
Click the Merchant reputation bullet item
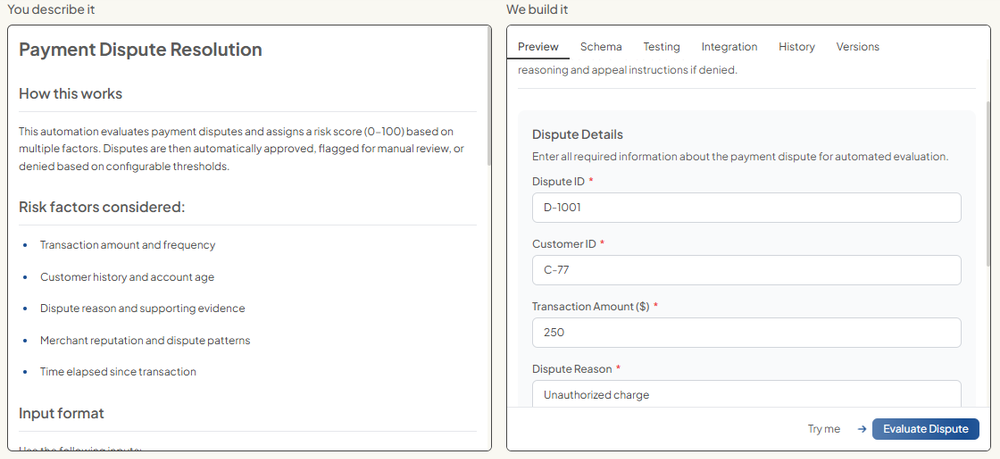tap(145, 340)
